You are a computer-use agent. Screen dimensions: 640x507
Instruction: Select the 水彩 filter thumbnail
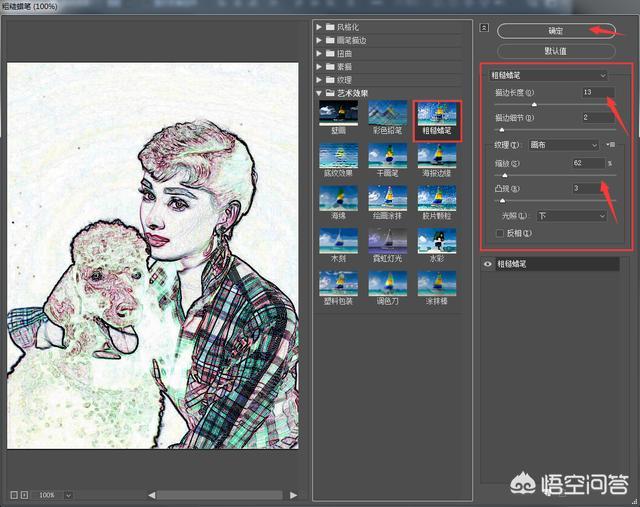437,241
